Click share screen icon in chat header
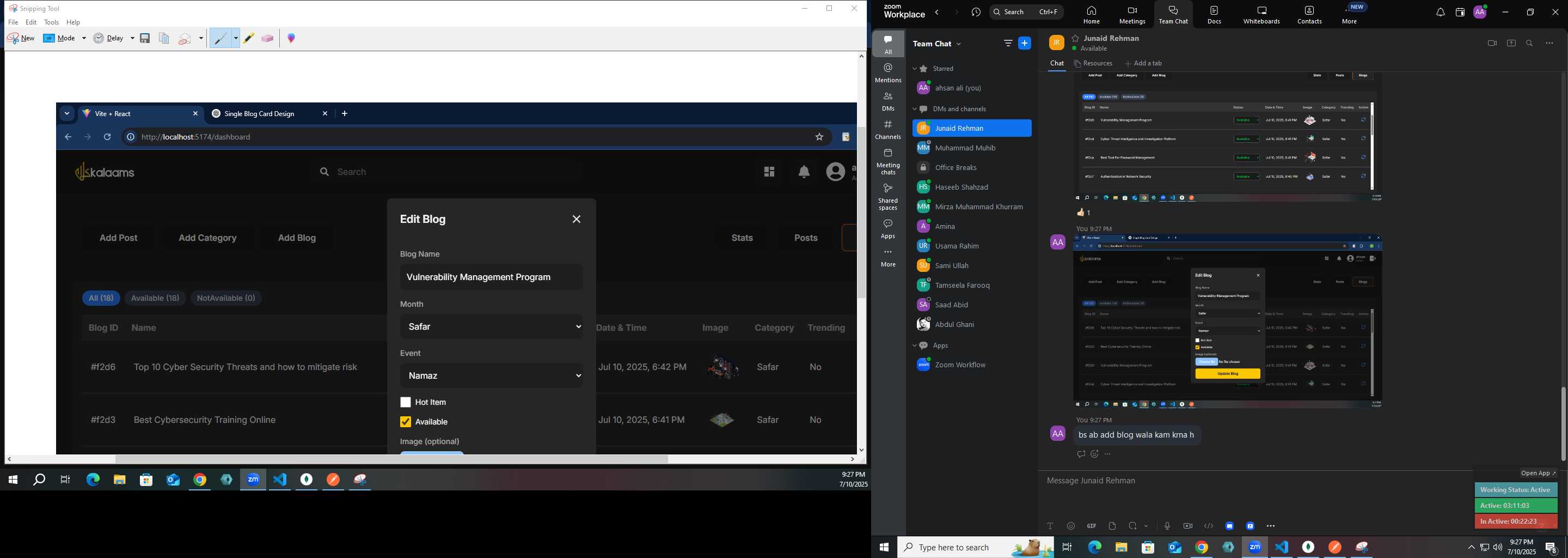This screenshot has height=558, width=1568. point(1511,43)
